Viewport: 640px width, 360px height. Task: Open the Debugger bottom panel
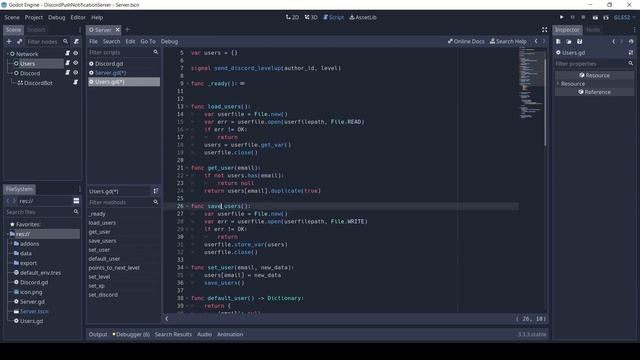tap(131, 334)
